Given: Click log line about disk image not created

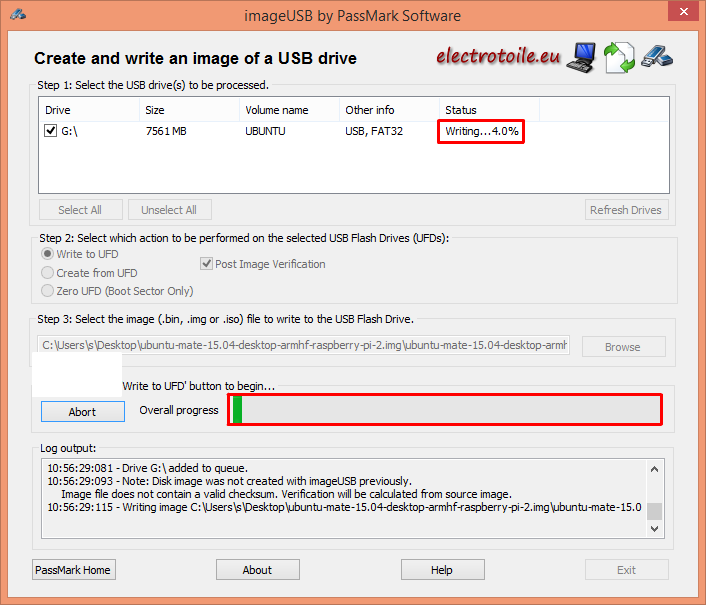Looking at the screenshot, I should 230,481.
